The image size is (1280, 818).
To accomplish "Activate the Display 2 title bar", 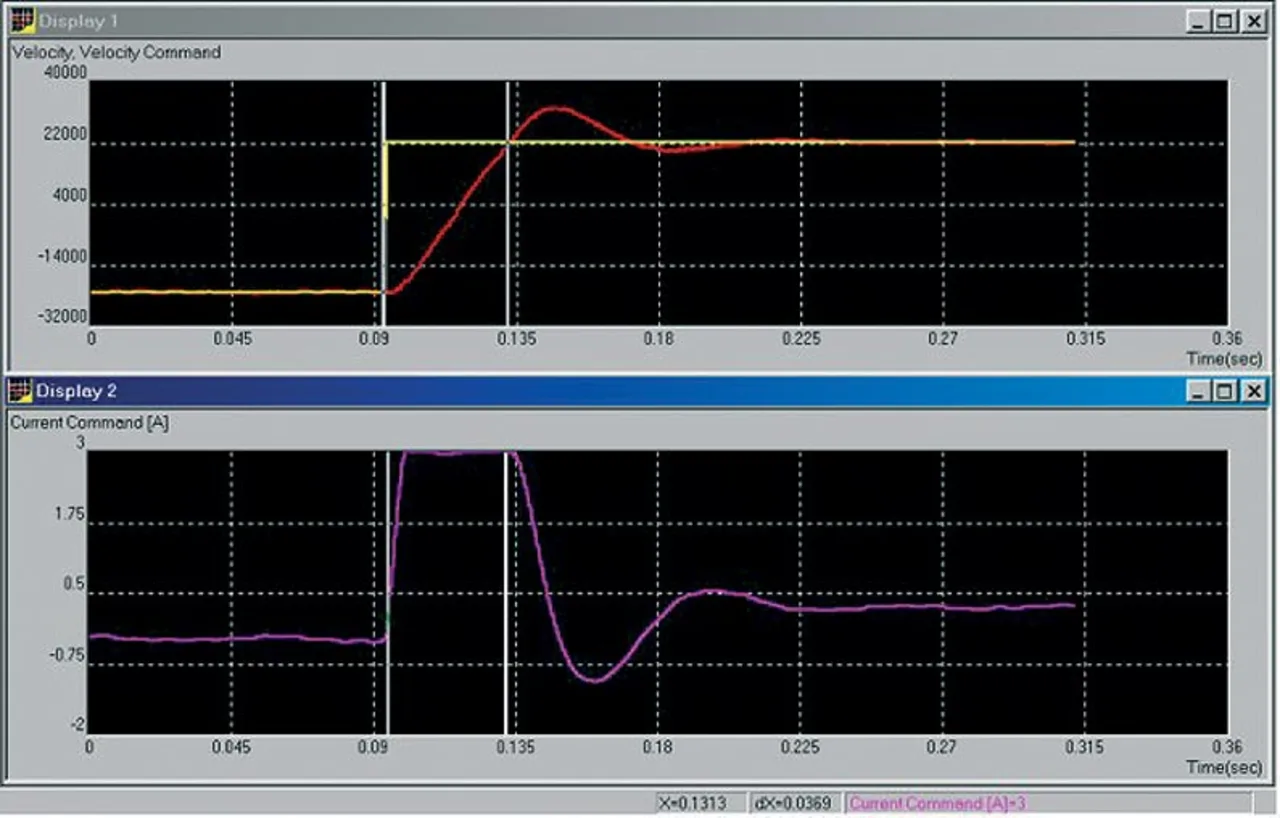I will pyautogui.click(x=600, y=390).
